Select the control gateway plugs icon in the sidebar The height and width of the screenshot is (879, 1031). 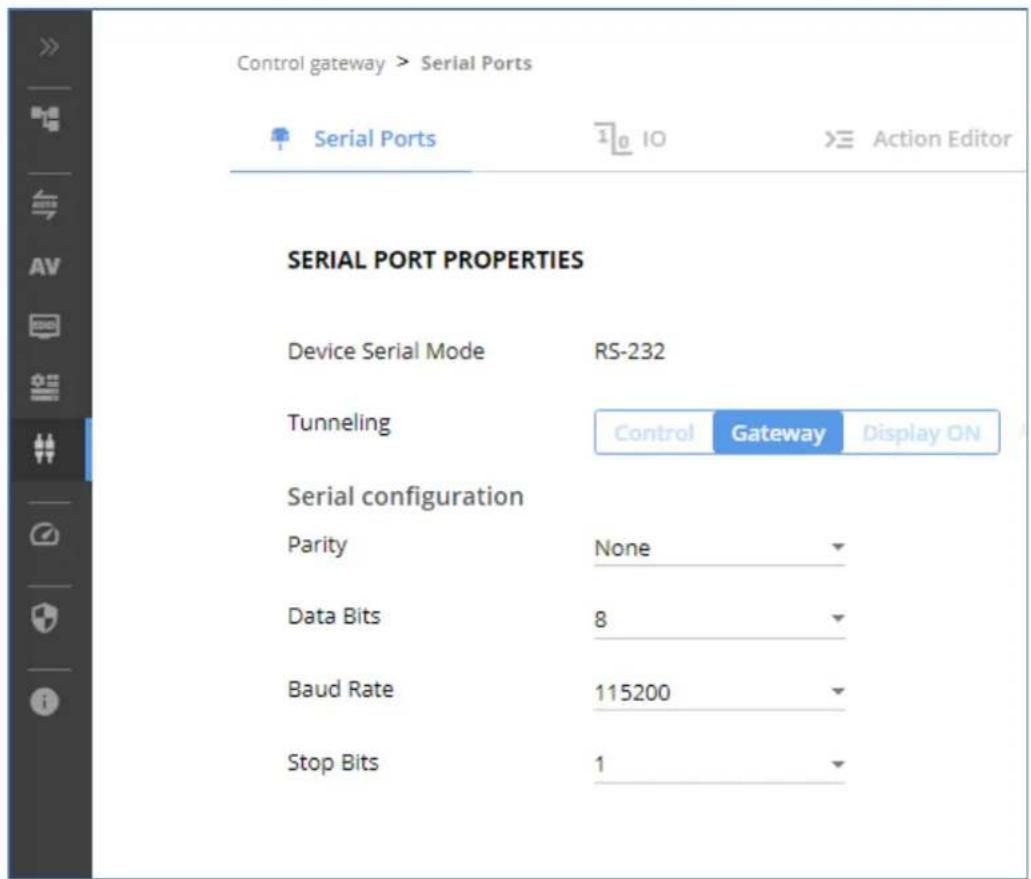tap(45, 449)
